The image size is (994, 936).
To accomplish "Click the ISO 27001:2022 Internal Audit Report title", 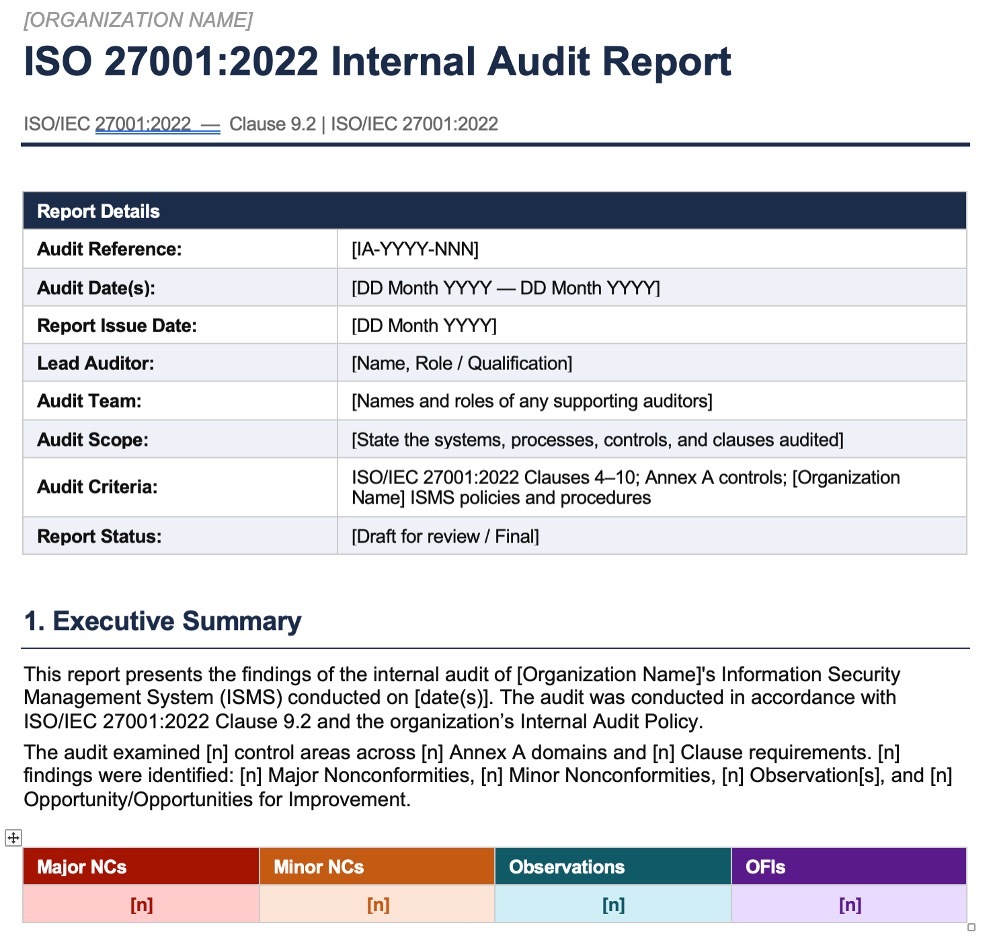I will pyautogui.click(x=377, y=61).
